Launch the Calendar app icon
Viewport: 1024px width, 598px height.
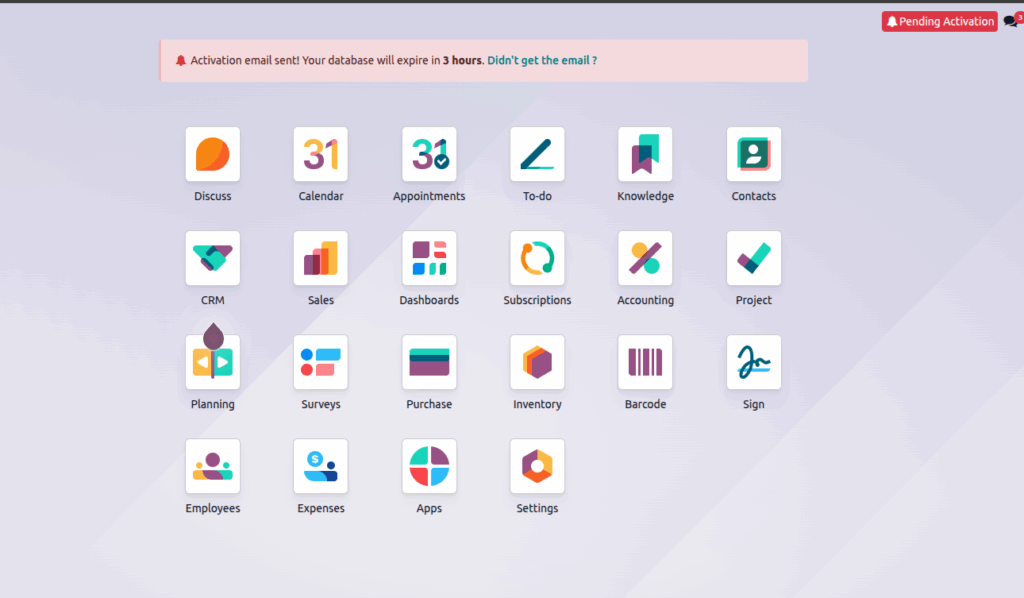[x=321, y=154]
